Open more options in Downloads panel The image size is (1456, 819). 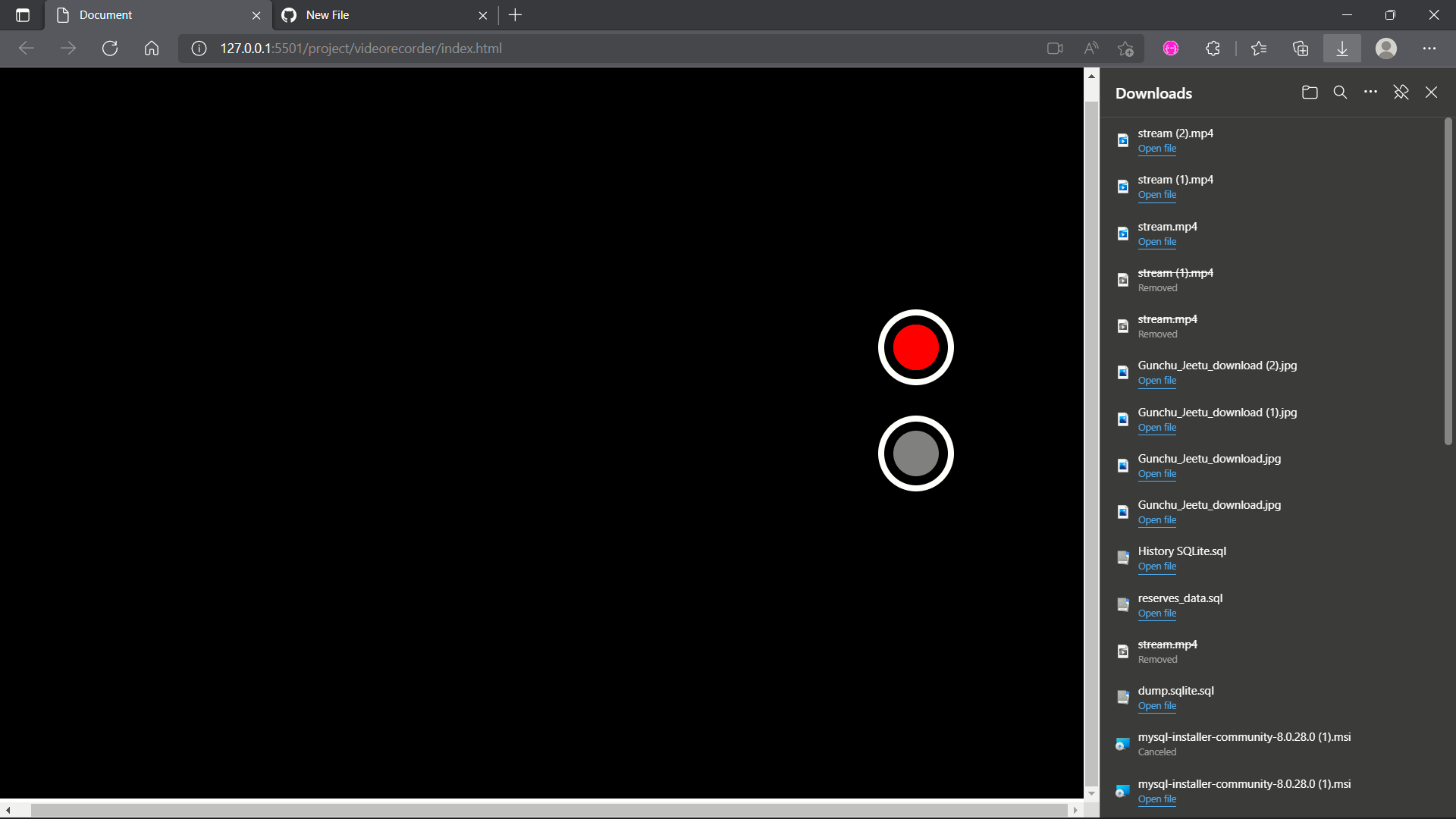[1370, 93]
